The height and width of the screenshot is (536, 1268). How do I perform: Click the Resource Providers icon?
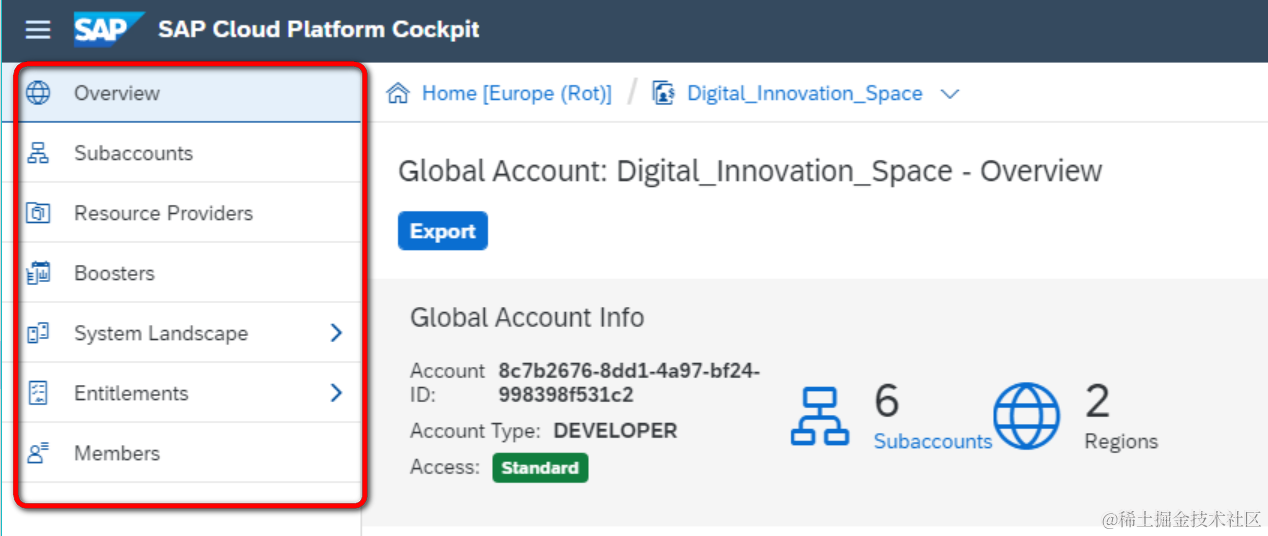point(38,213)
